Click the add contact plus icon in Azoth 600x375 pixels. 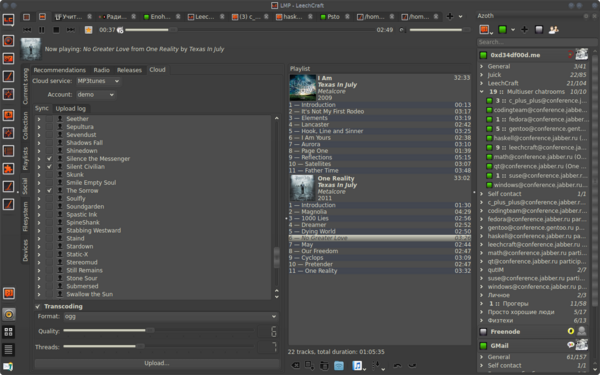click(524, 30)
